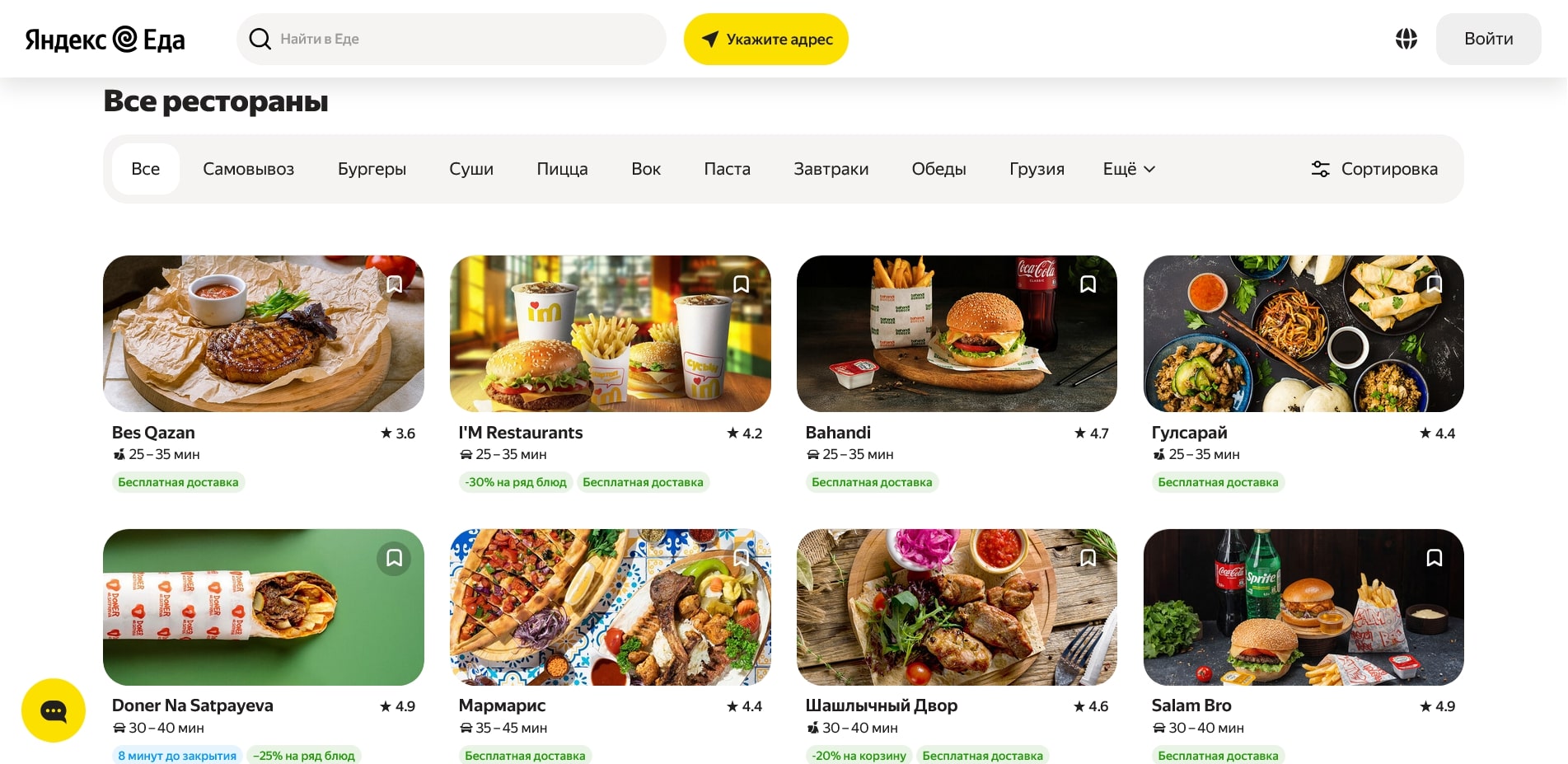Click the search magnifier icon
Viewport: 1568px width, 764px height.
pos(260,39)
